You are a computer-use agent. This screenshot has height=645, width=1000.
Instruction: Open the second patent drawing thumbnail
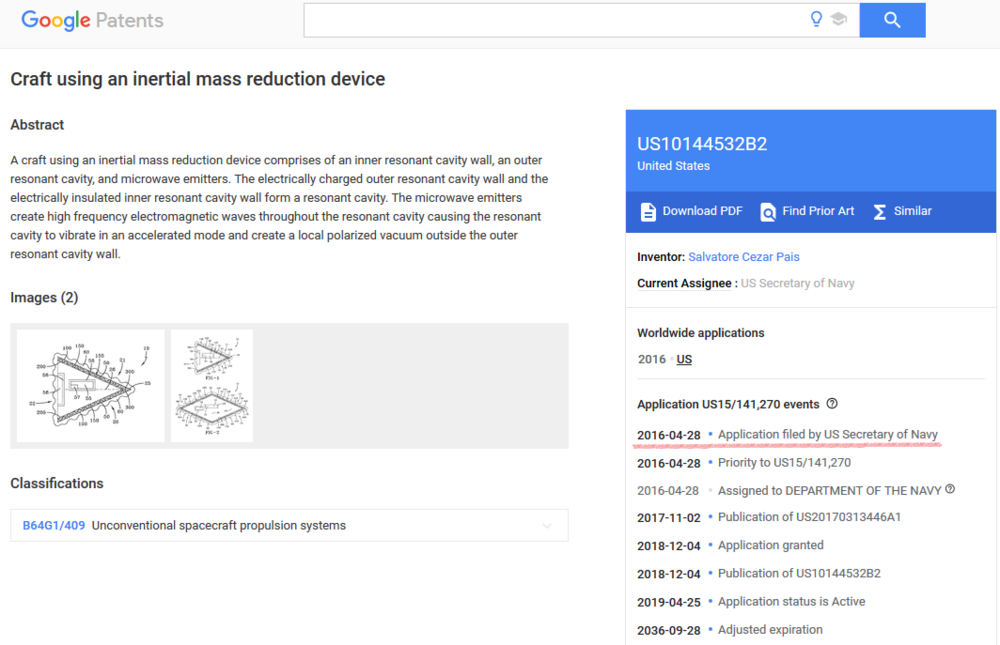212,386
